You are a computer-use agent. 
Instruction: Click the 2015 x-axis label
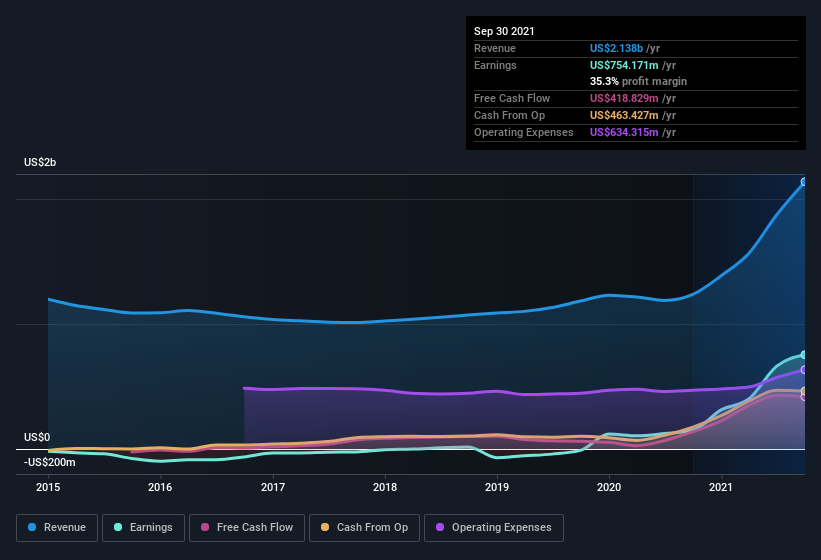point(48,487)
